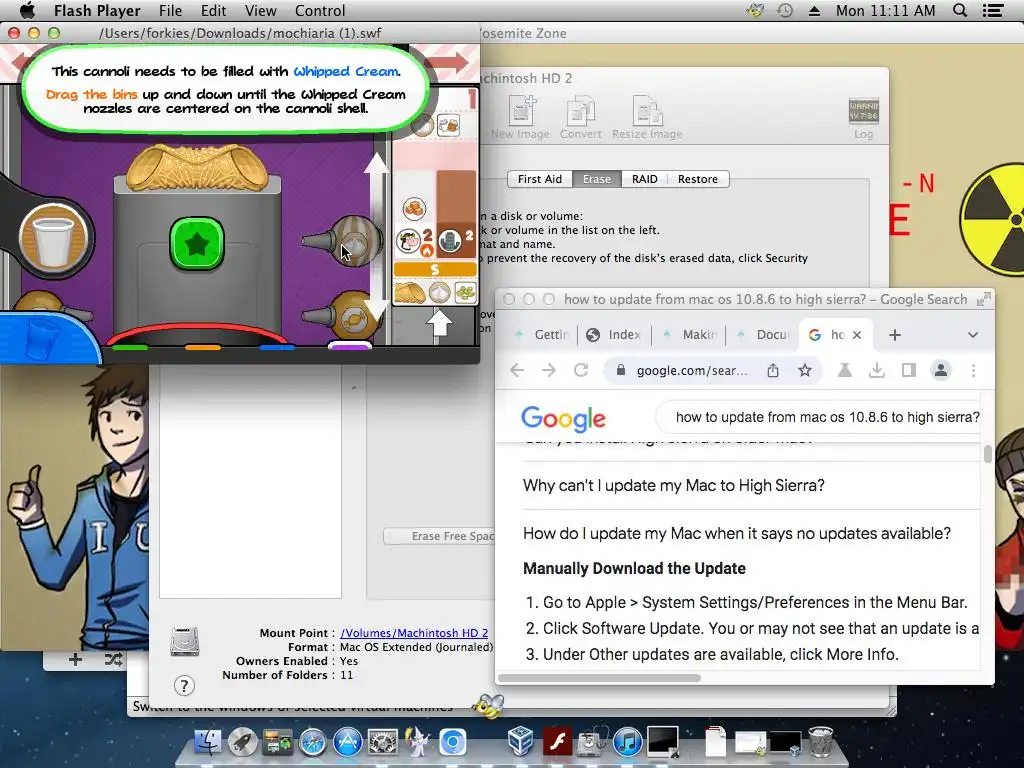This screenshot has width=1024, height=768.
Task: Open the Control menu
Action: click(320, 10)
